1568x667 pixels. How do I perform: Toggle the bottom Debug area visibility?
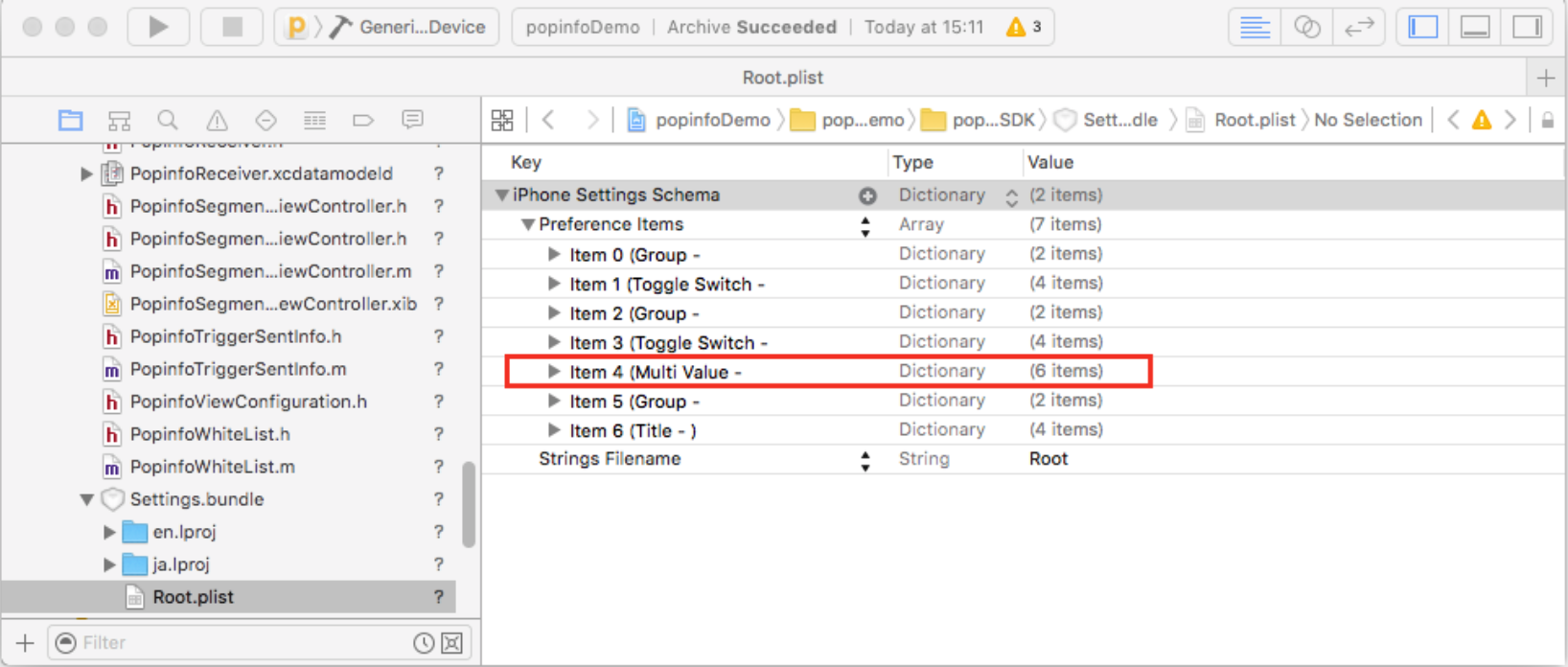1475,27
